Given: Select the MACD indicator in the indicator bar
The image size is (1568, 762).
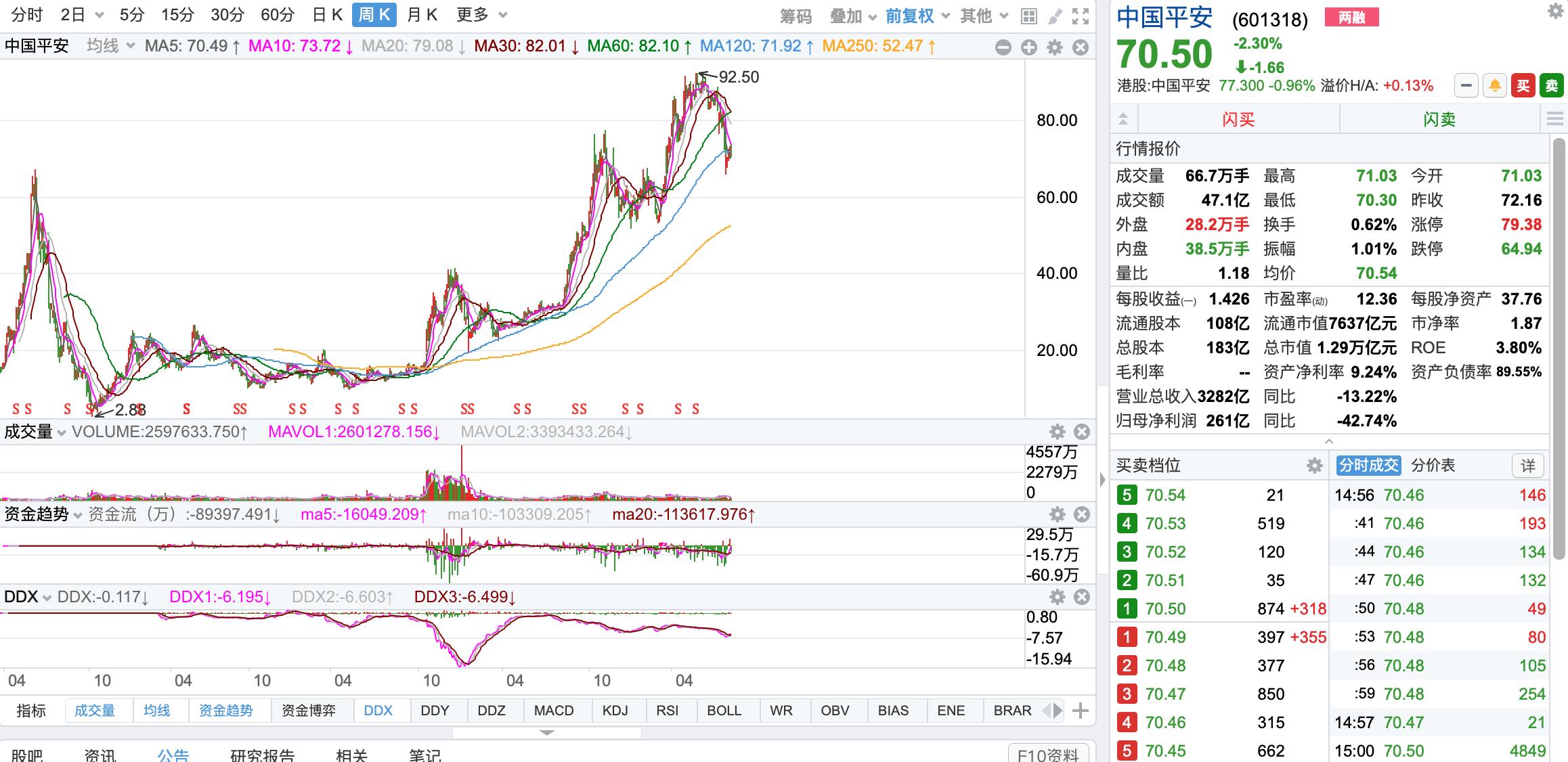Looking at the screenshot, I should click(553, 711).
